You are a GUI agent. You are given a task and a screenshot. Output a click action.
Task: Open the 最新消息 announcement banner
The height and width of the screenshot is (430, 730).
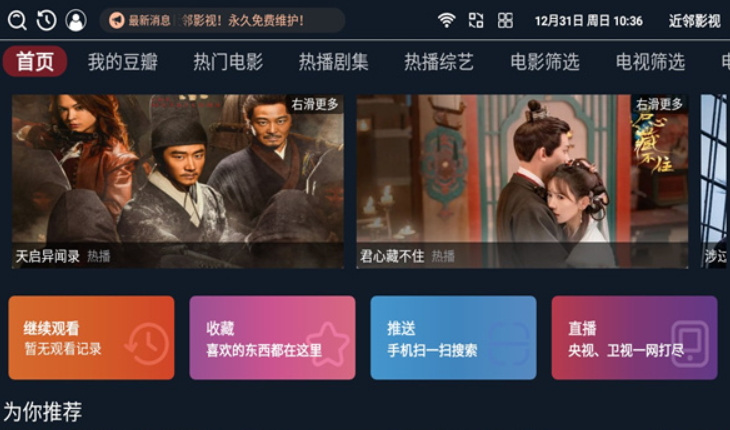223,20
